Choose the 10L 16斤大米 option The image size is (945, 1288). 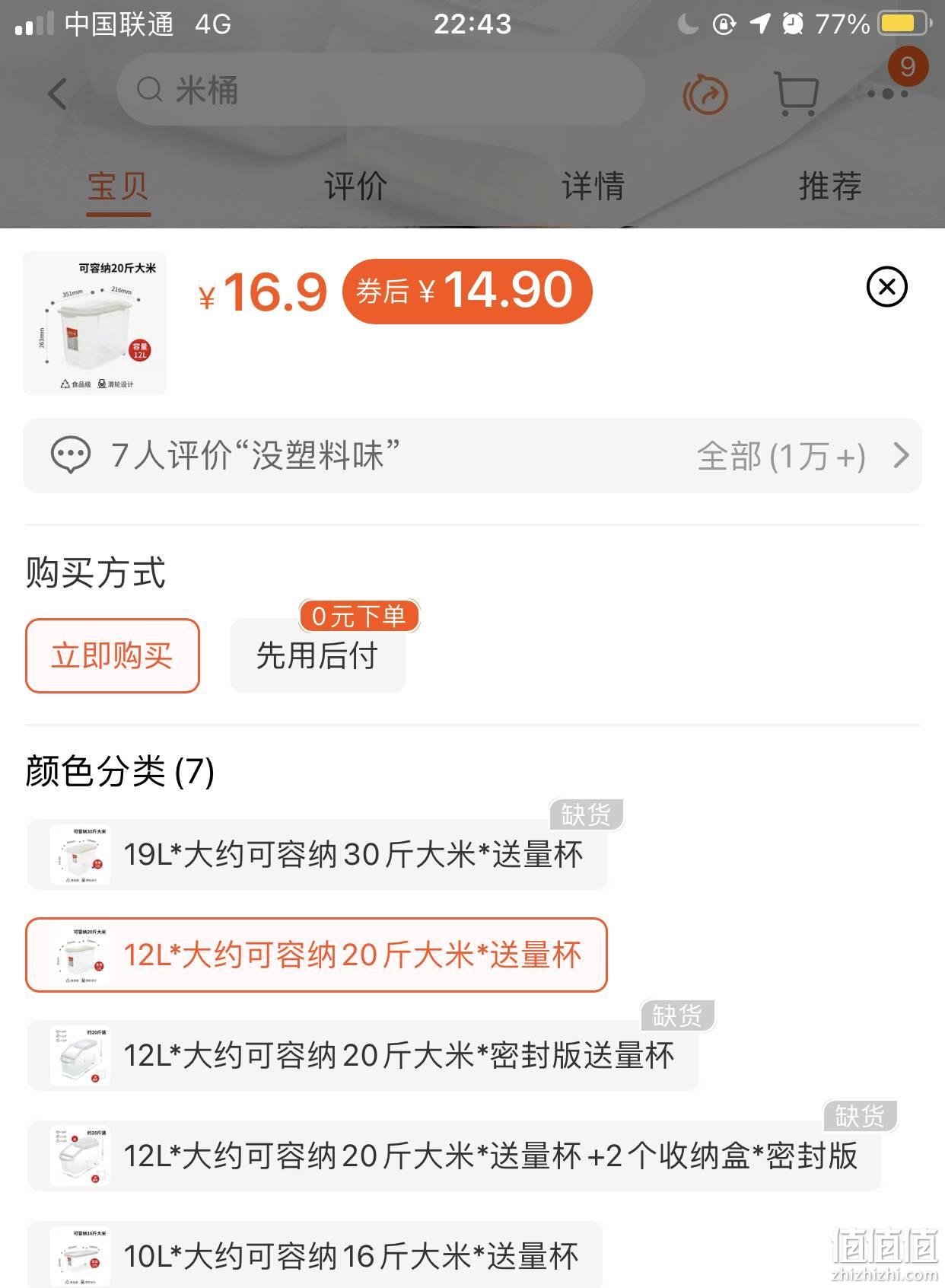(x=315, y=1256)
